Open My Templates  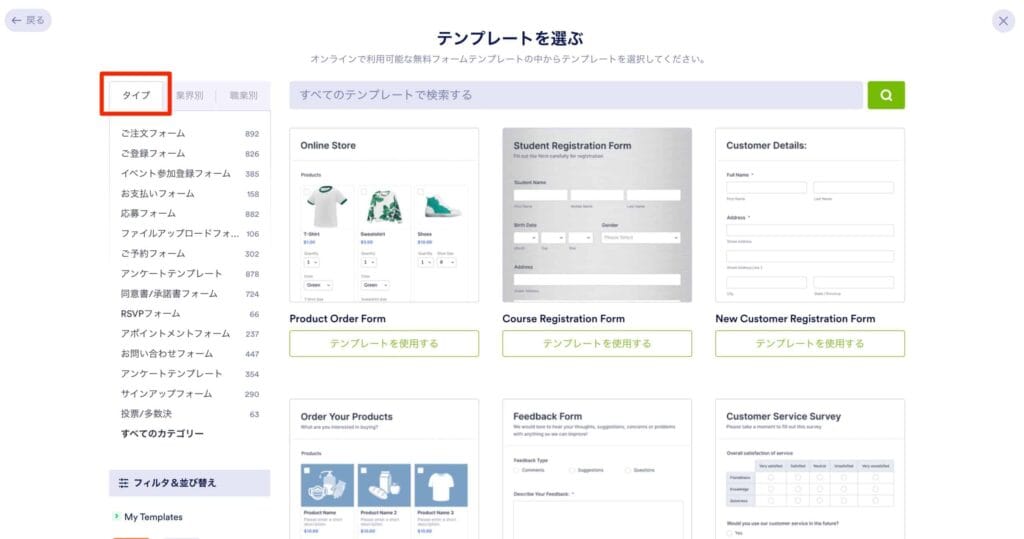(153, 517)
